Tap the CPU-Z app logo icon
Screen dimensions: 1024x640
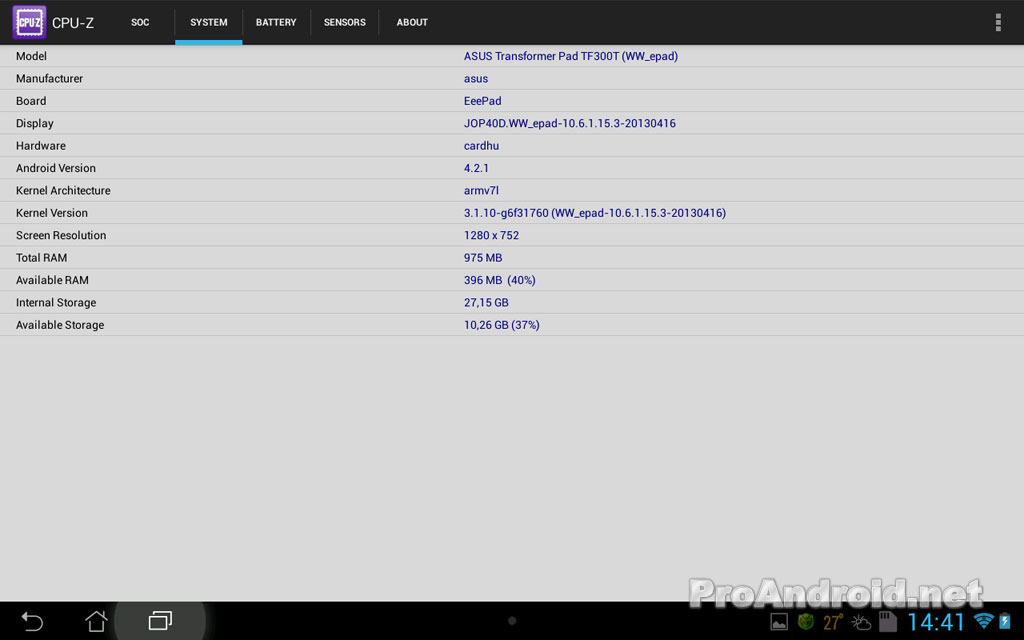pos(29,22)
